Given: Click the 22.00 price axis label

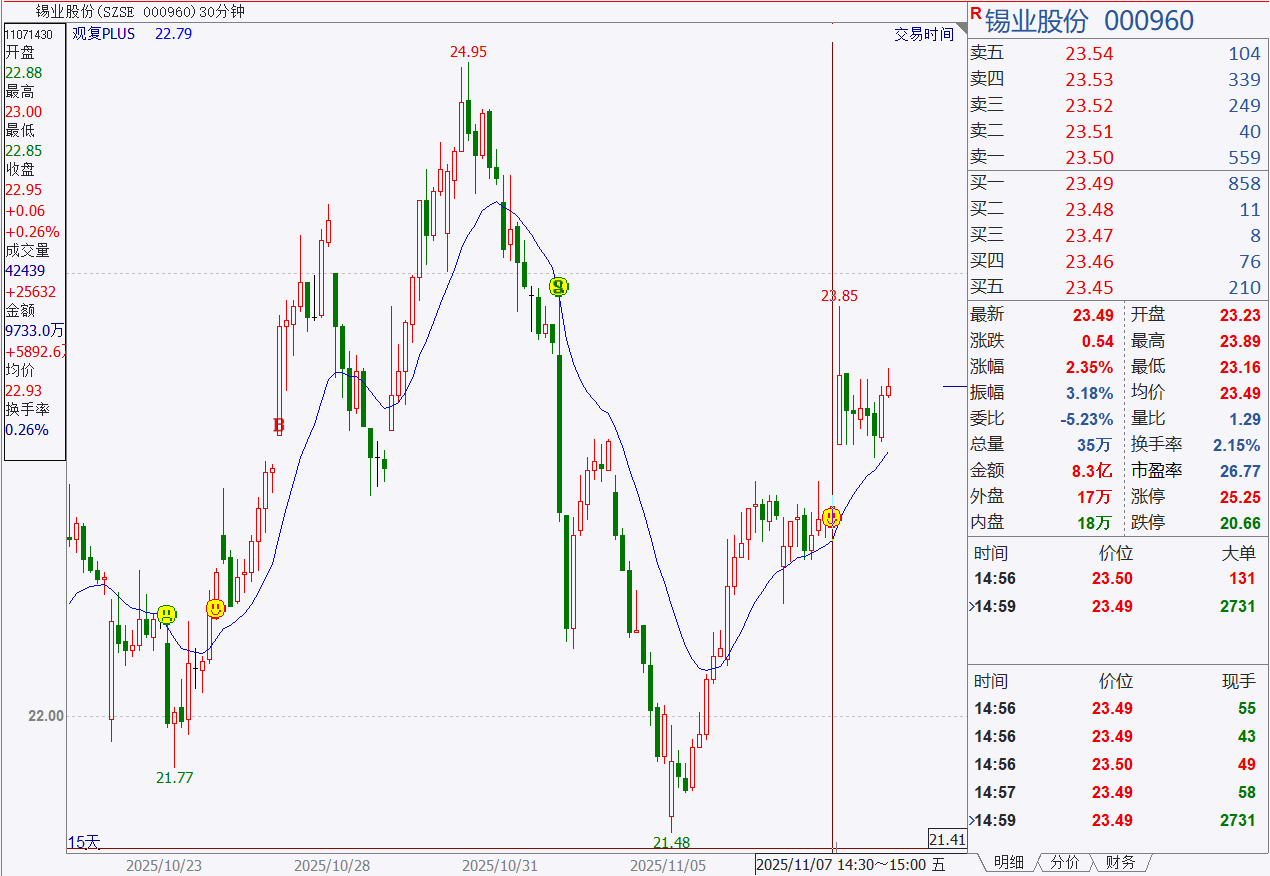Looking at the screenshot, I should (x=45, y=716).
